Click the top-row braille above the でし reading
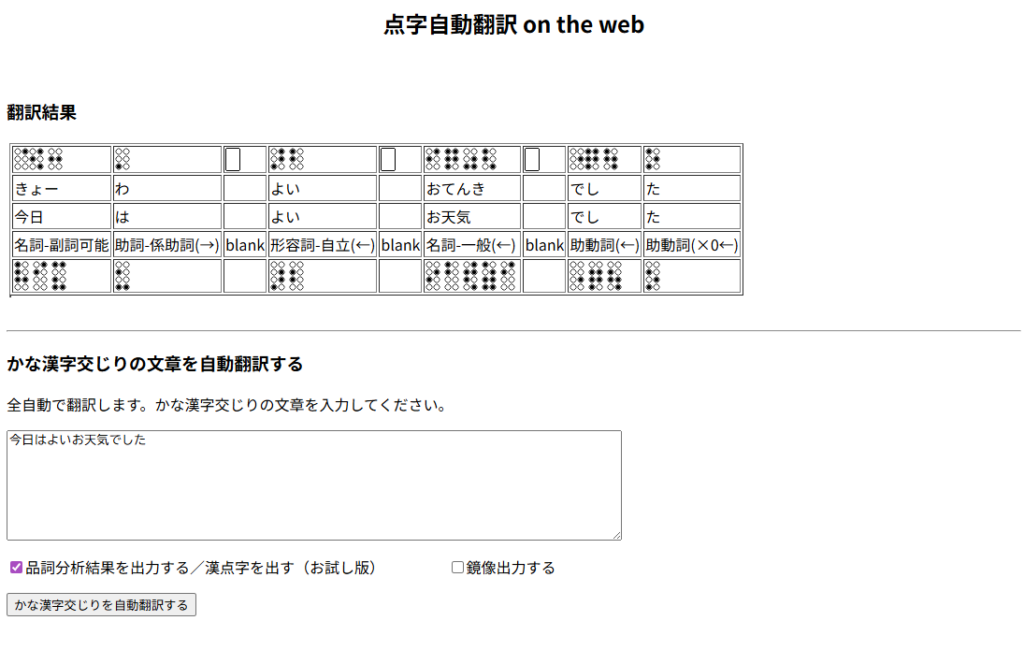Viewport: 1024px width, 664px height. [594, 159]
